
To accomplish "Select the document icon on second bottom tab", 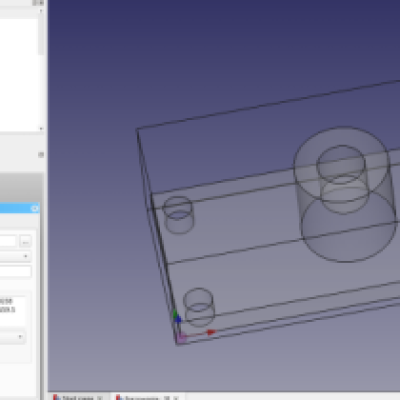I will [119, 397].
